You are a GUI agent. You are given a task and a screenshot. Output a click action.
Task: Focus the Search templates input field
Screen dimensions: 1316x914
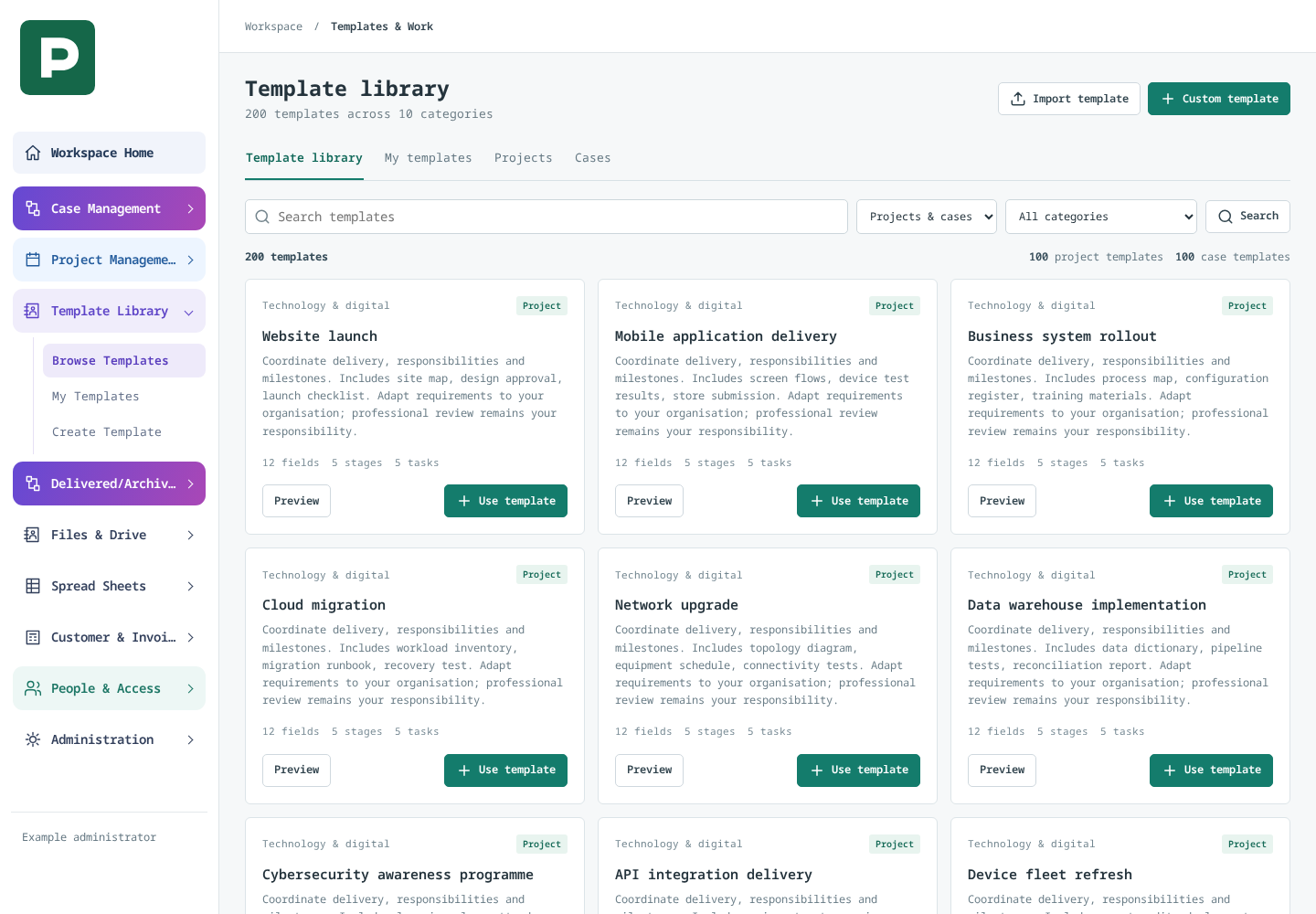pyautogui.click(x=547, y=217)
